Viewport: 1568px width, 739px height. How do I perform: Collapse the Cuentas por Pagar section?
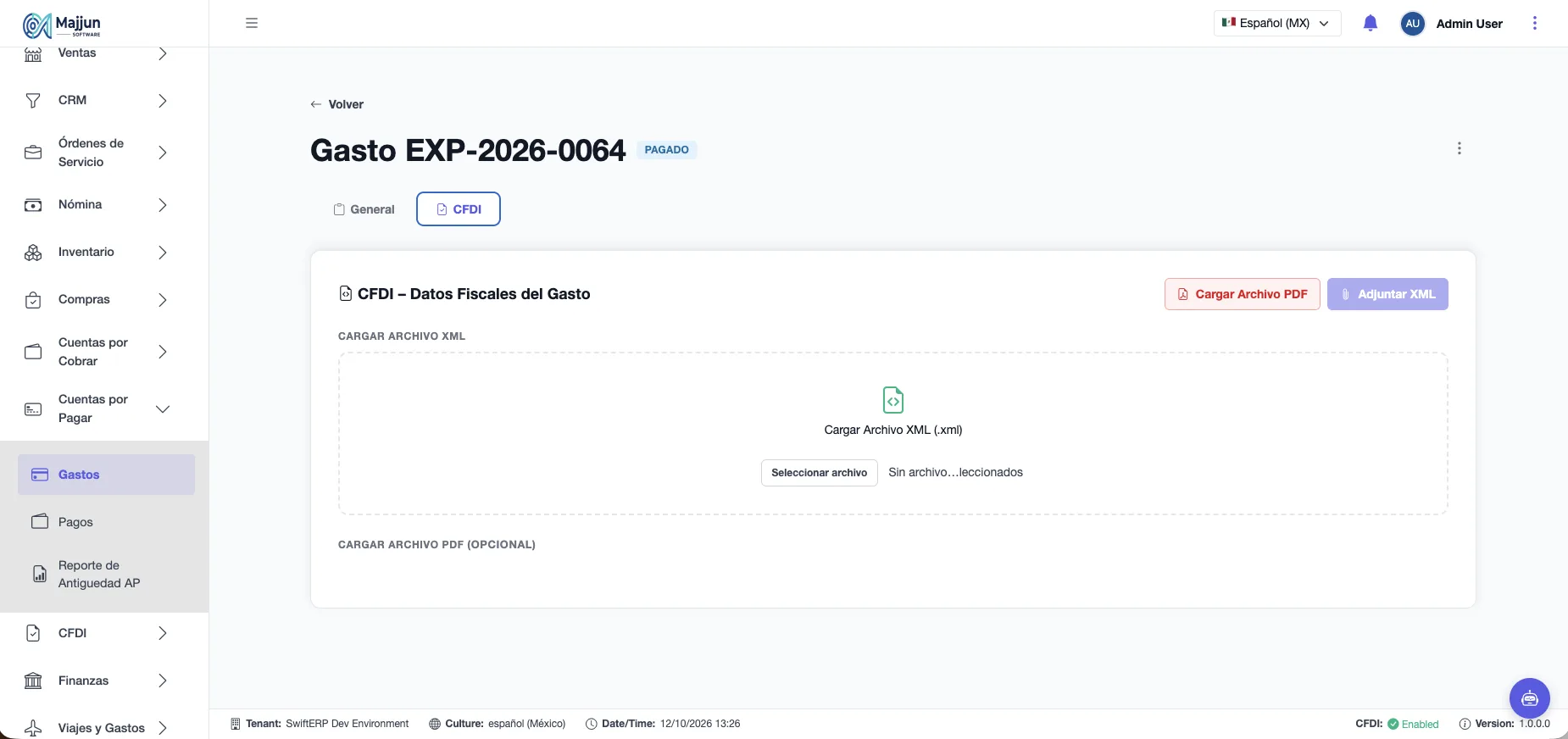163,408
